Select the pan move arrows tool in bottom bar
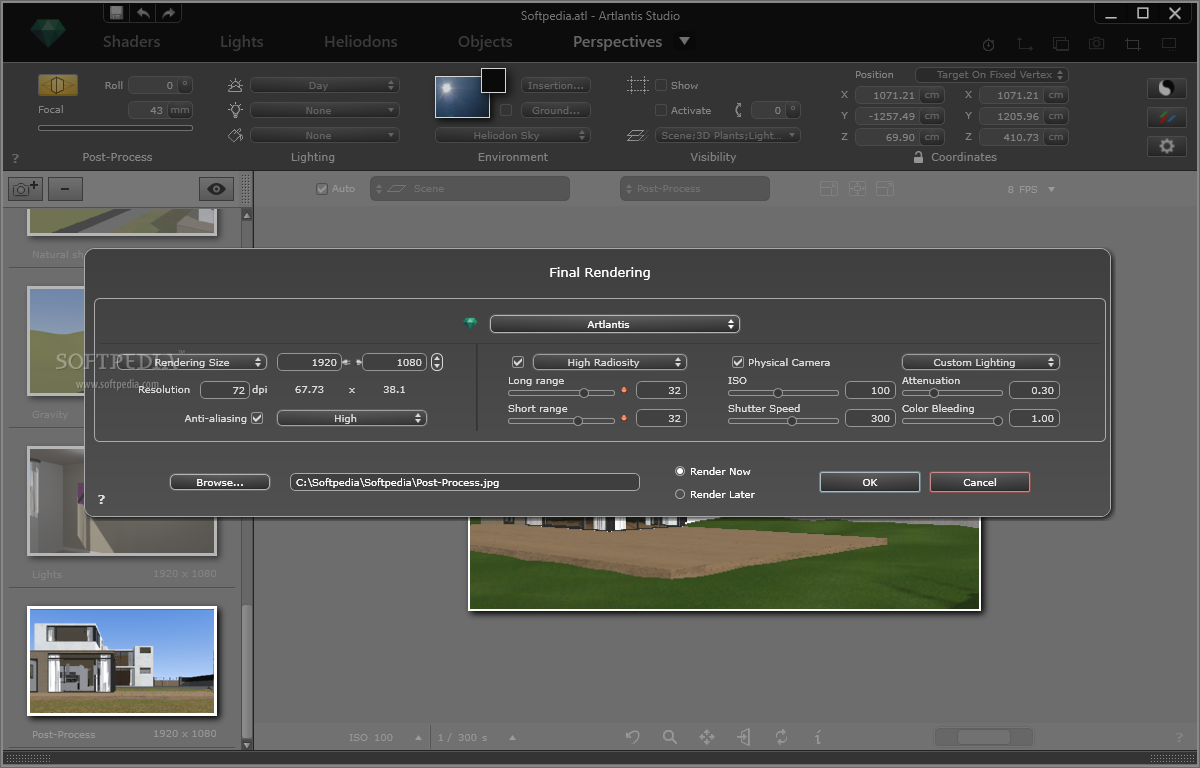This screenshot has width=1200, height=768. [x=707, y=737]
